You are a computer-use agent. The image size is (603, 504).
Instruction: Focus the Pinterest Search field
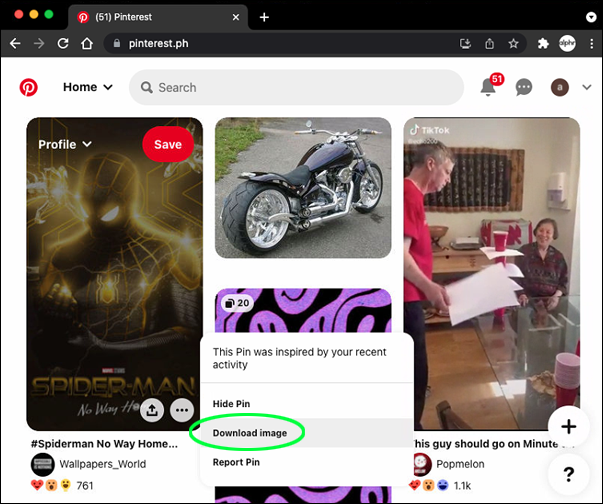click(x=296, y=87)
